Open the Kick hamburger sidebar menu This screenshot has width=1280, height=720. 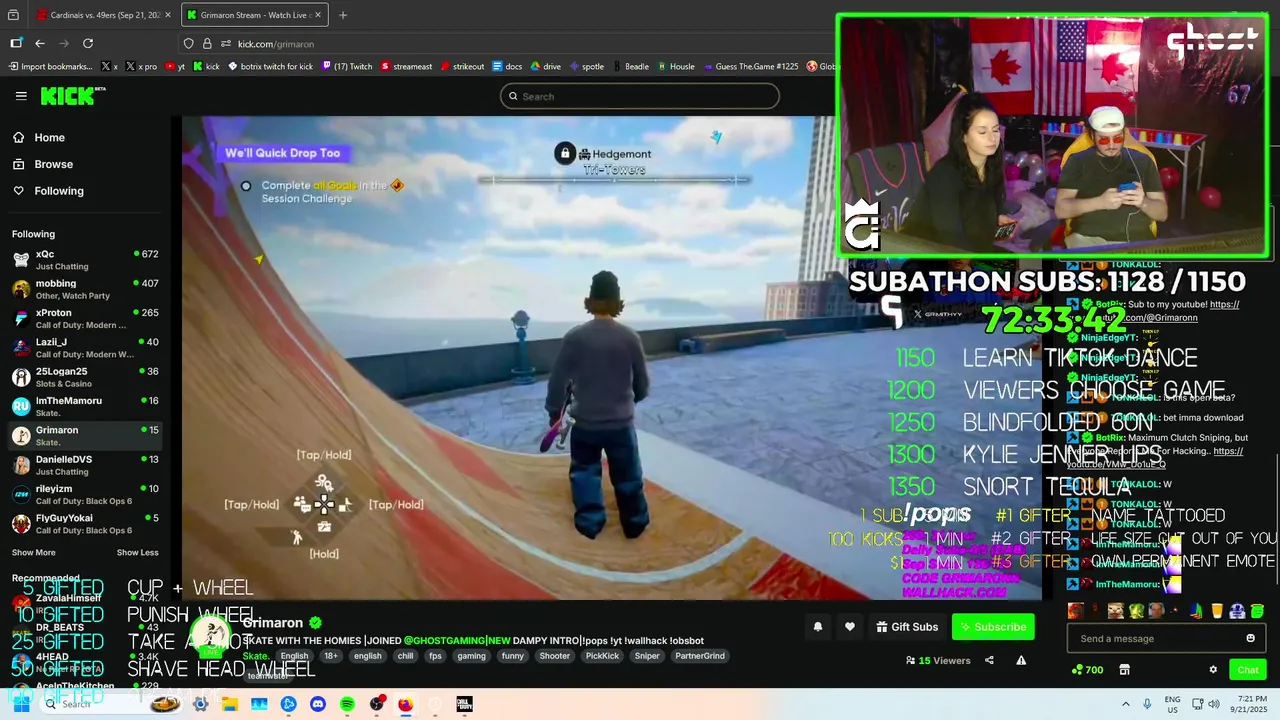tap(21, 96)
